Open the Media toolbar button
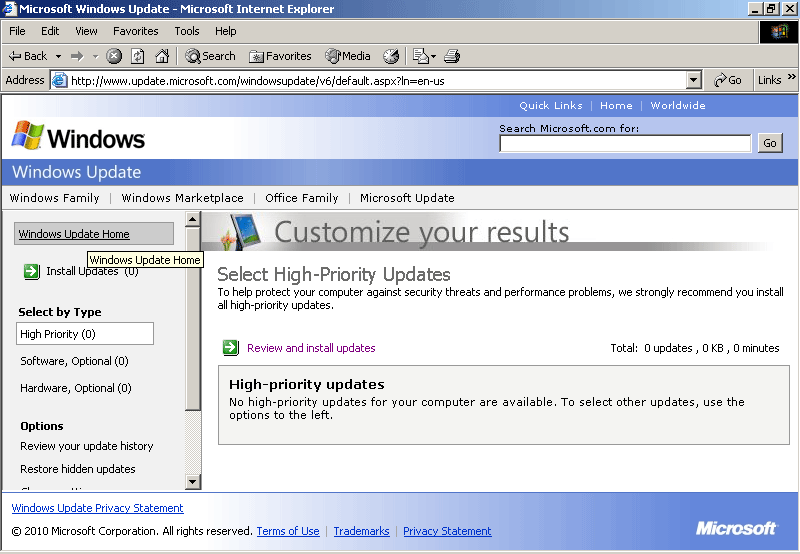This screenshot has width=800, height=554. point(347,56)
